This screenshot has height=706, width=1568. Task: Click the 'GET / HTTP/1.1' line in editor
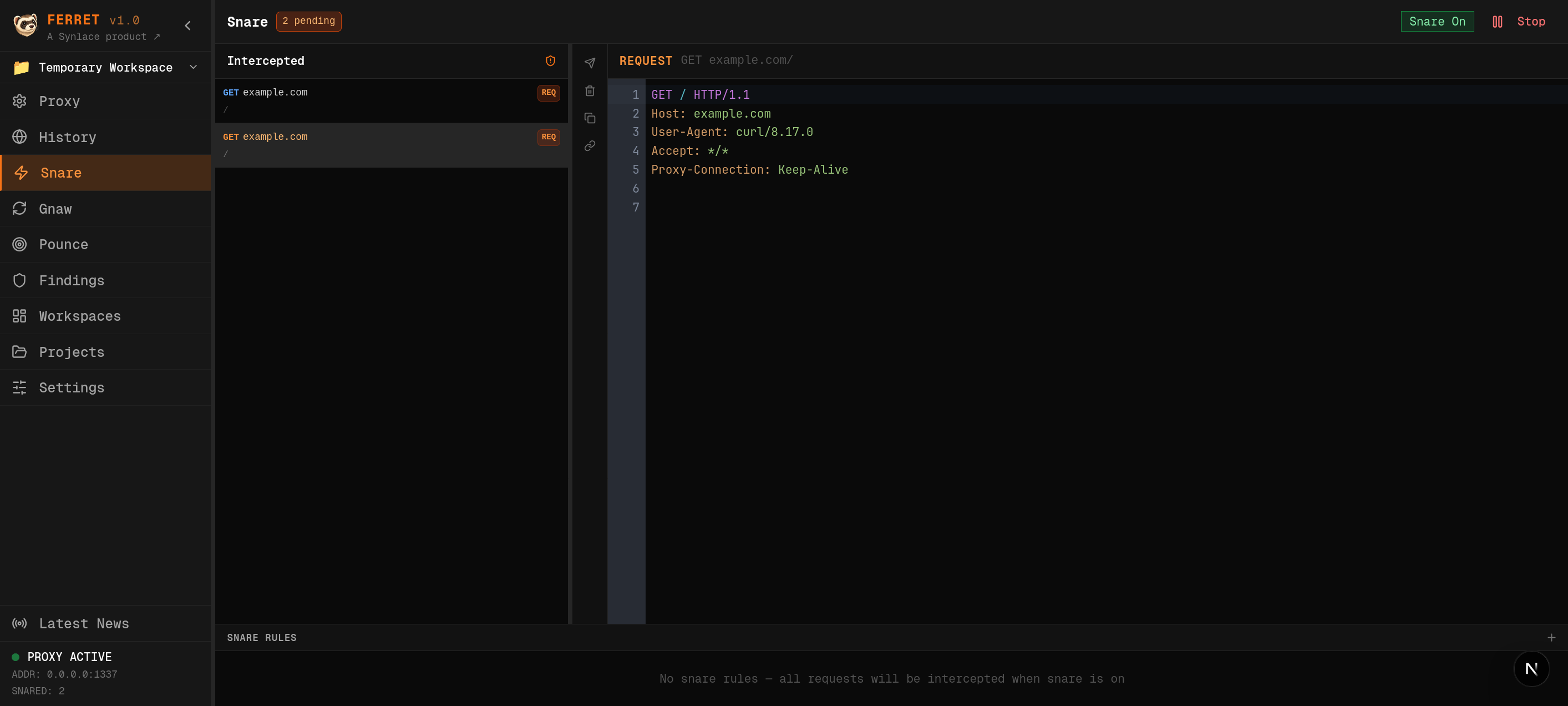[x=701, y=94]
